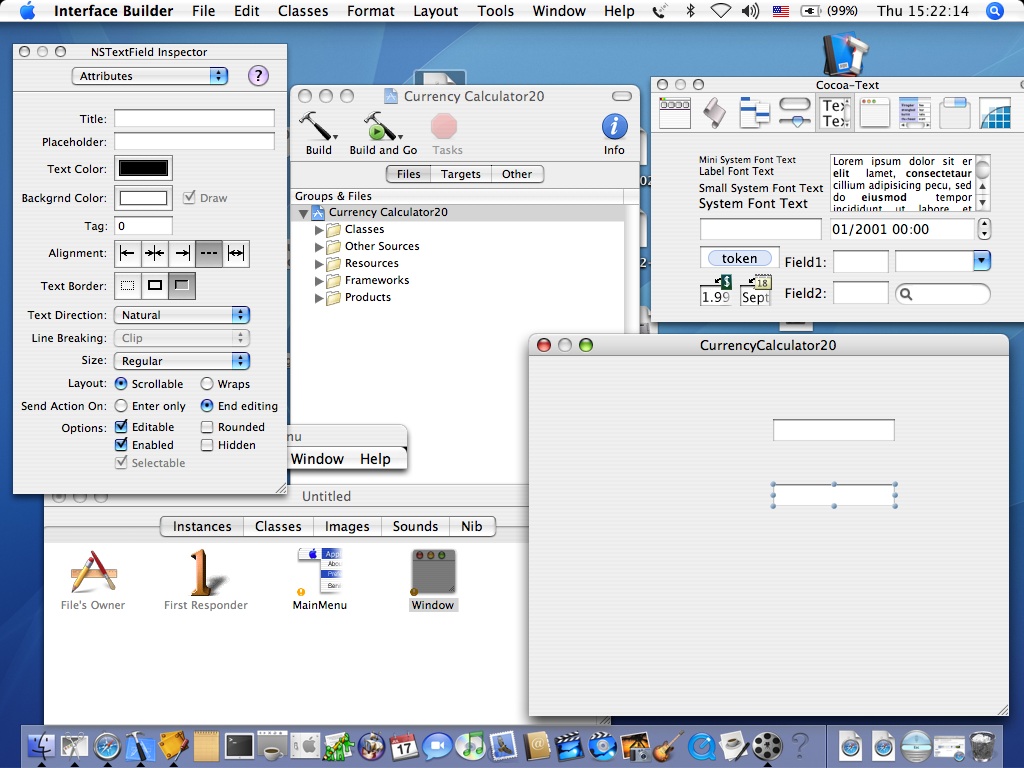Choose the bezel text border style
This screenshot has width=1024, height=768.
(x=182, y=285)
